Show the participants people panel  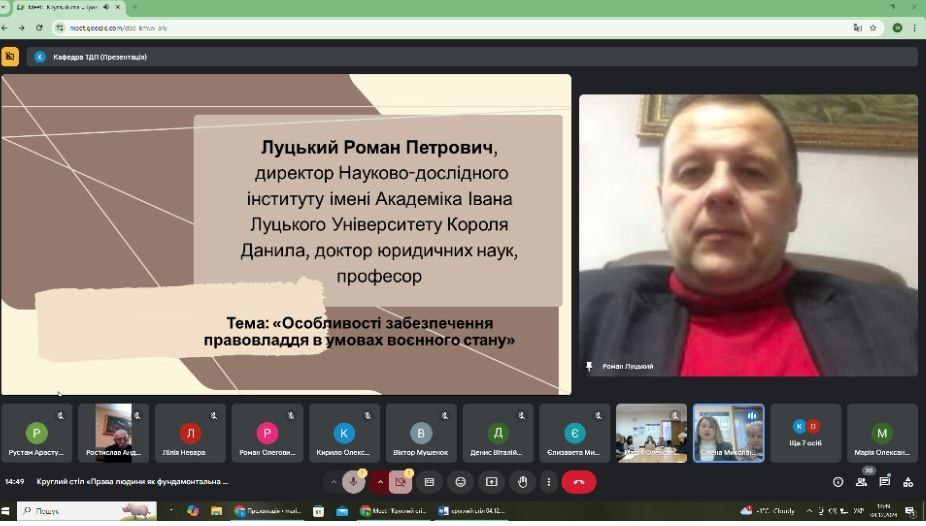pos(861,482)
